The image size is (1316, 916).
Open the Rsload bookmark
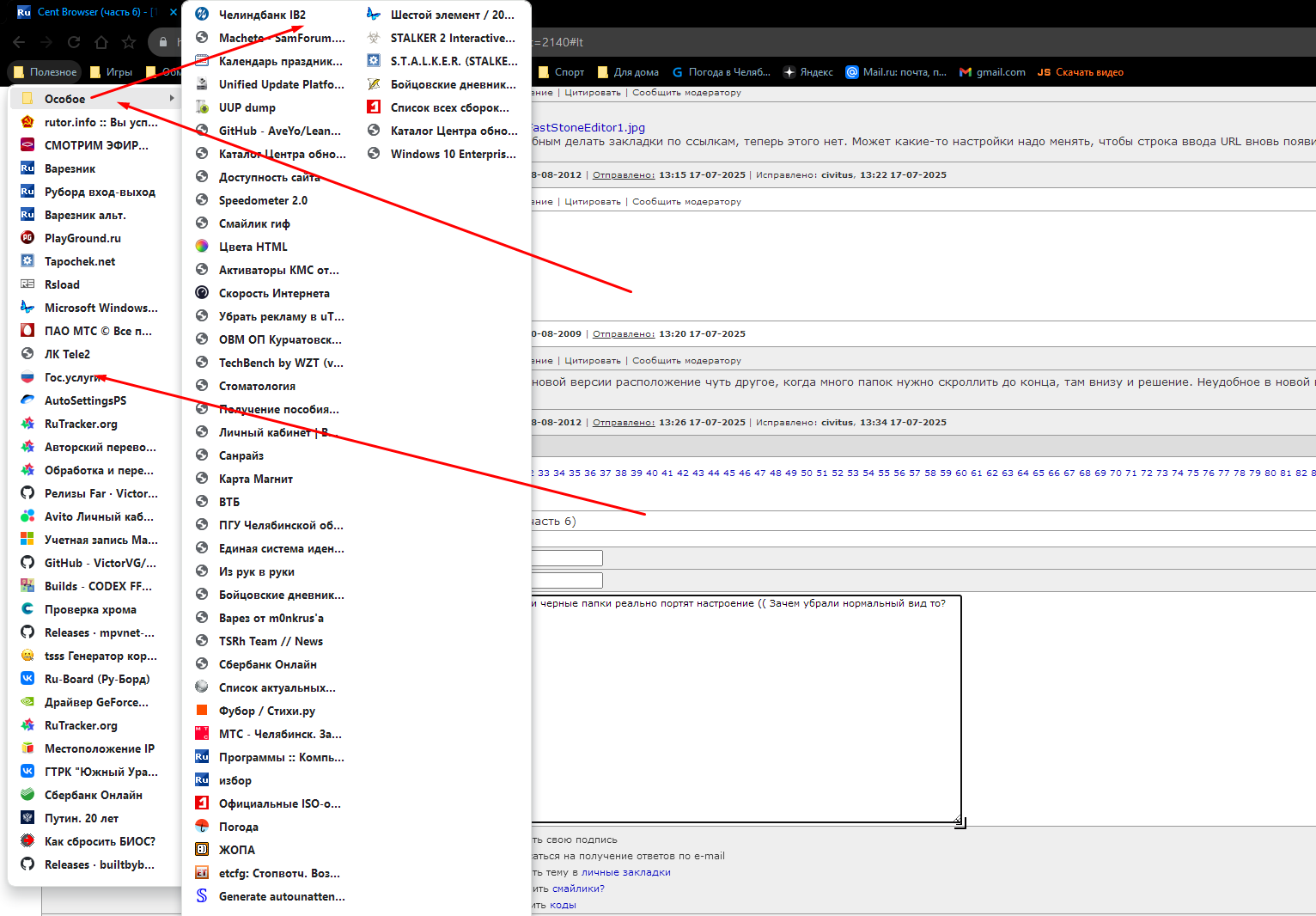pyautogui.click(x=62, y=284)
